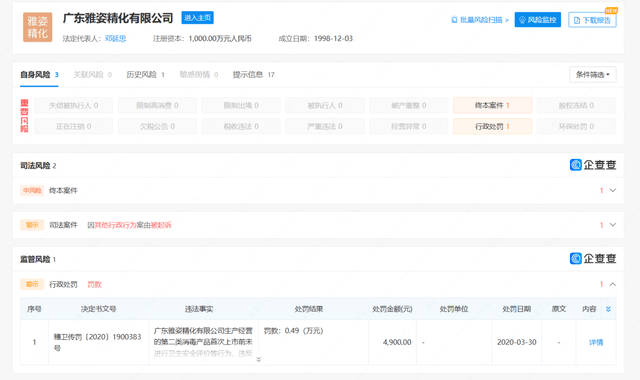Select 限制出境 0 filter tile
Screen dimensions: 640x380
coord(241,105)
